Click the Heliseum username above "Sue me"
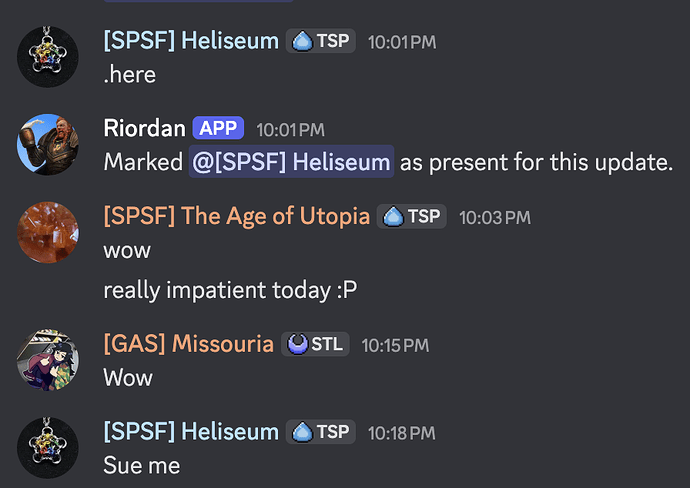This screenshot has height=488, width=690. click(190, 432)
